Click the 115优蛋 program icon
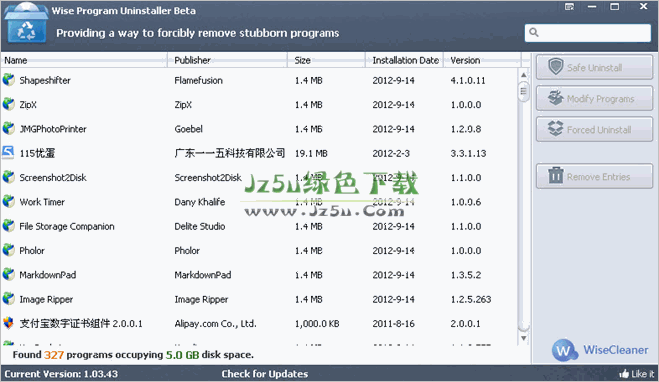Screen dimensions: 659x382 point(8,153)
